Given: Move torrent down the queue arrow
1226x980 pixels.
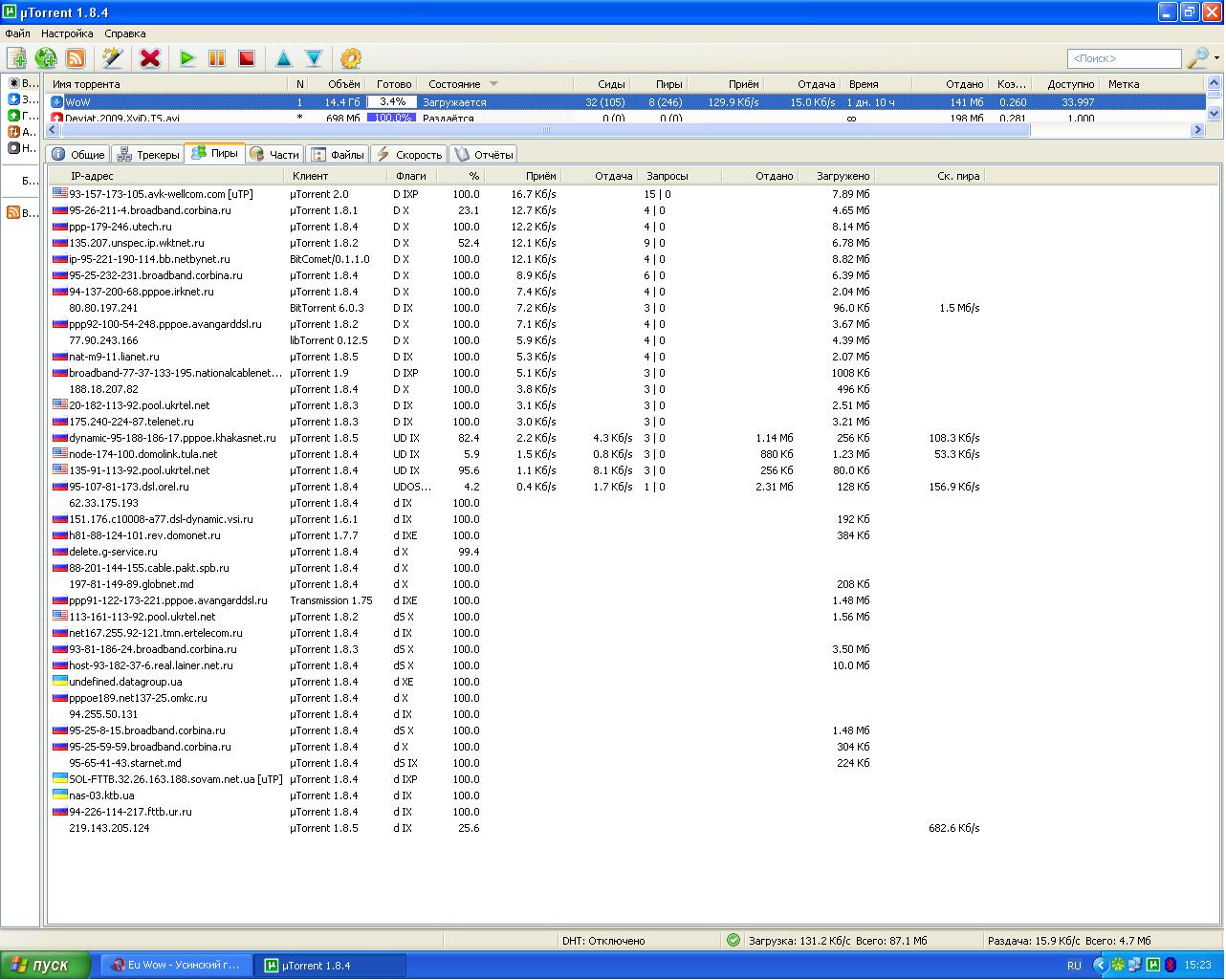Looking at the screenshot, I should coord(314,59).
